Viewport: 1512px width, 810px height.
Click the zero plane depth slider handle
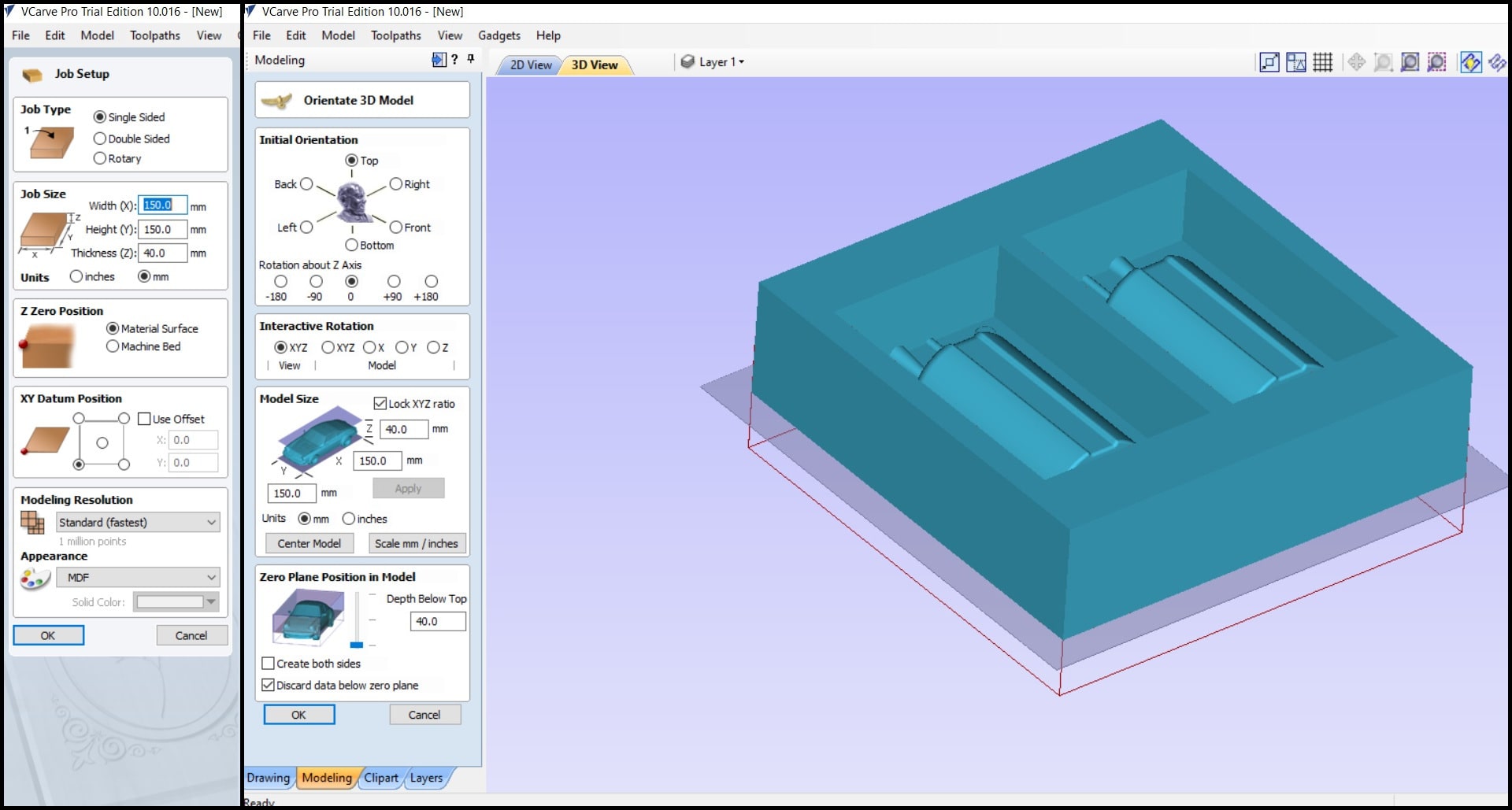click(x=357, y=645)
